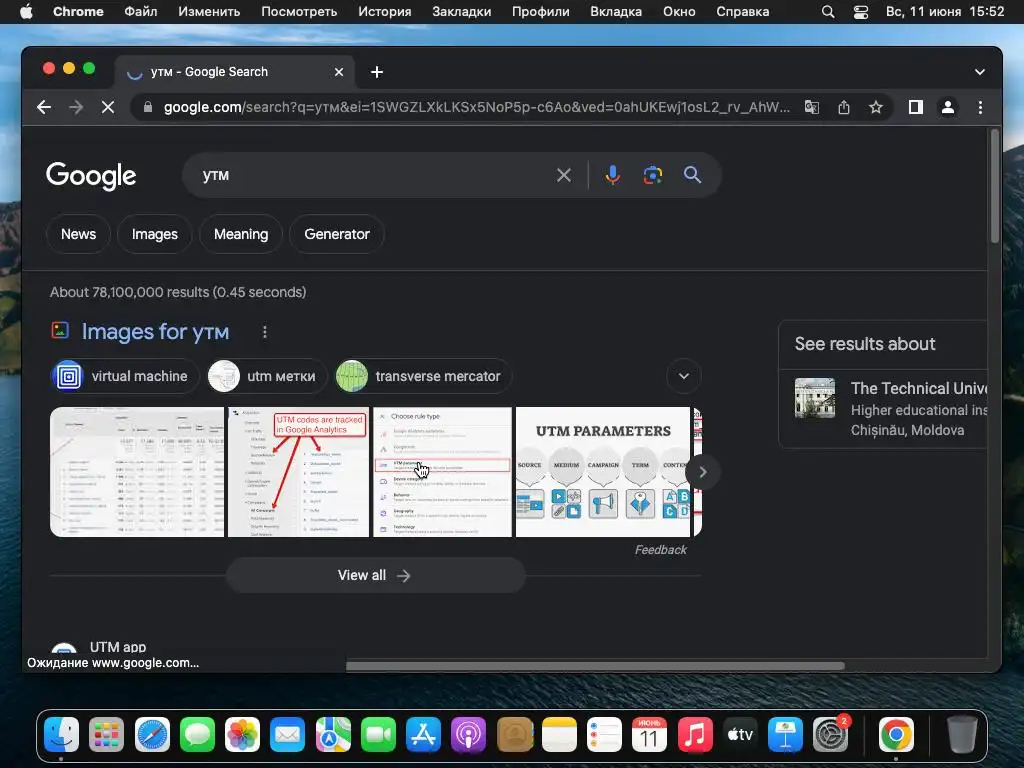Viewport: 1024px width, 768px height.
Task: Toggle Chrome side panel
Action: tap(916, 107)
